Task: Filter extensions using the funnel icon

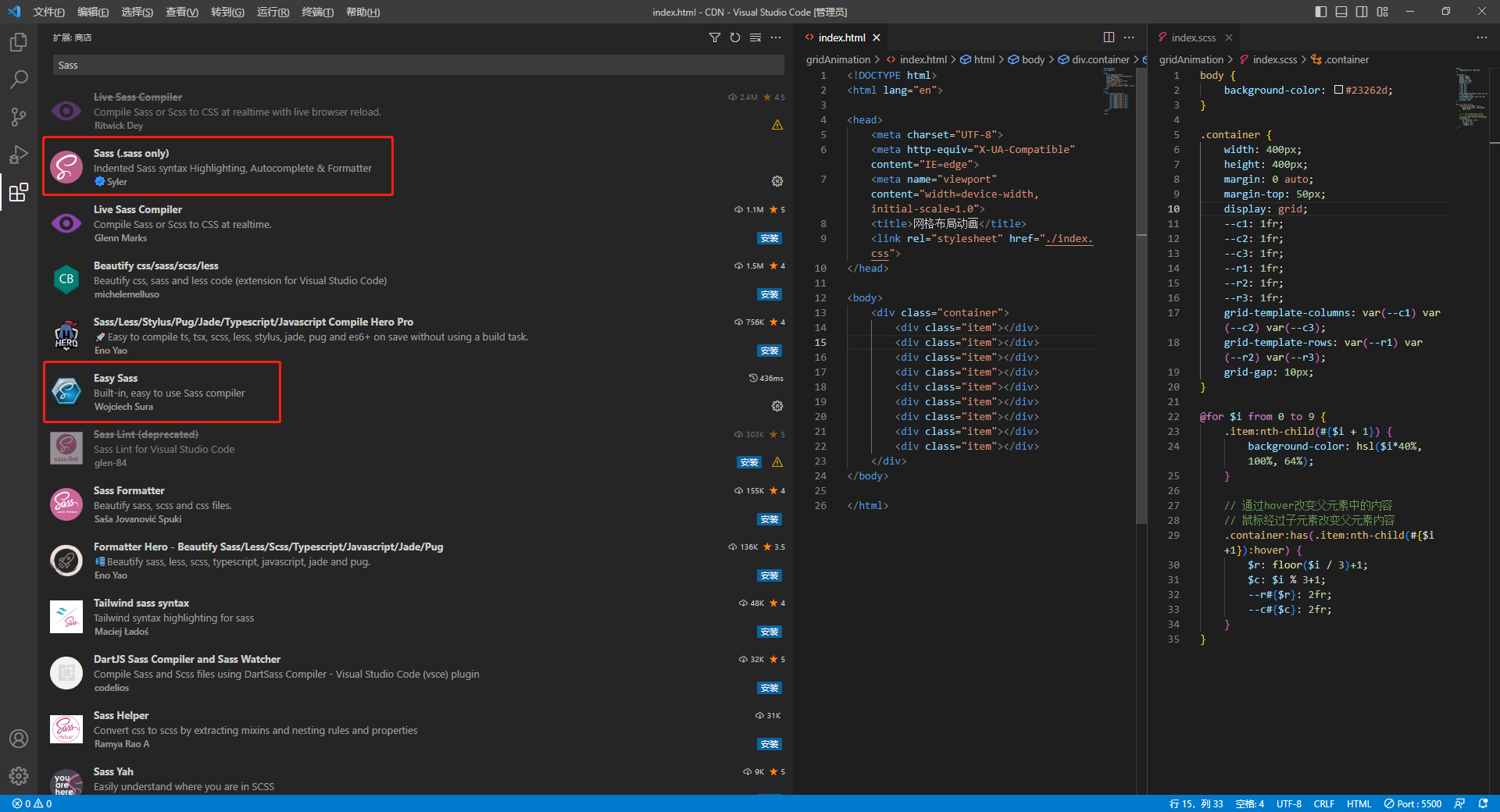Action: pyautogui.click(x=714, y=37)
